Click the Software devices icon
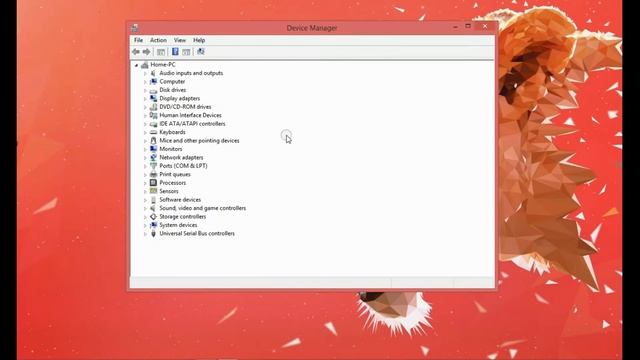 (x=153, y=200)
